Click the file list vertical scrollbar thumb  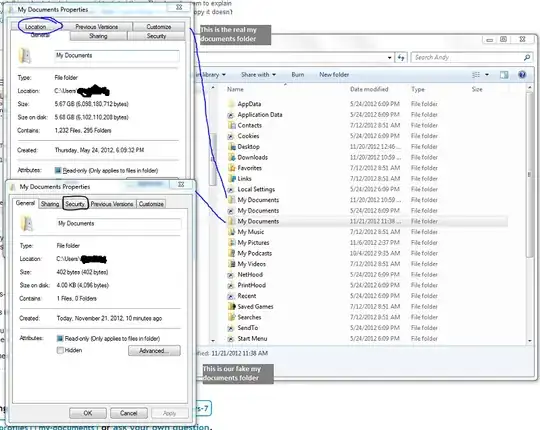coord(529,175)
